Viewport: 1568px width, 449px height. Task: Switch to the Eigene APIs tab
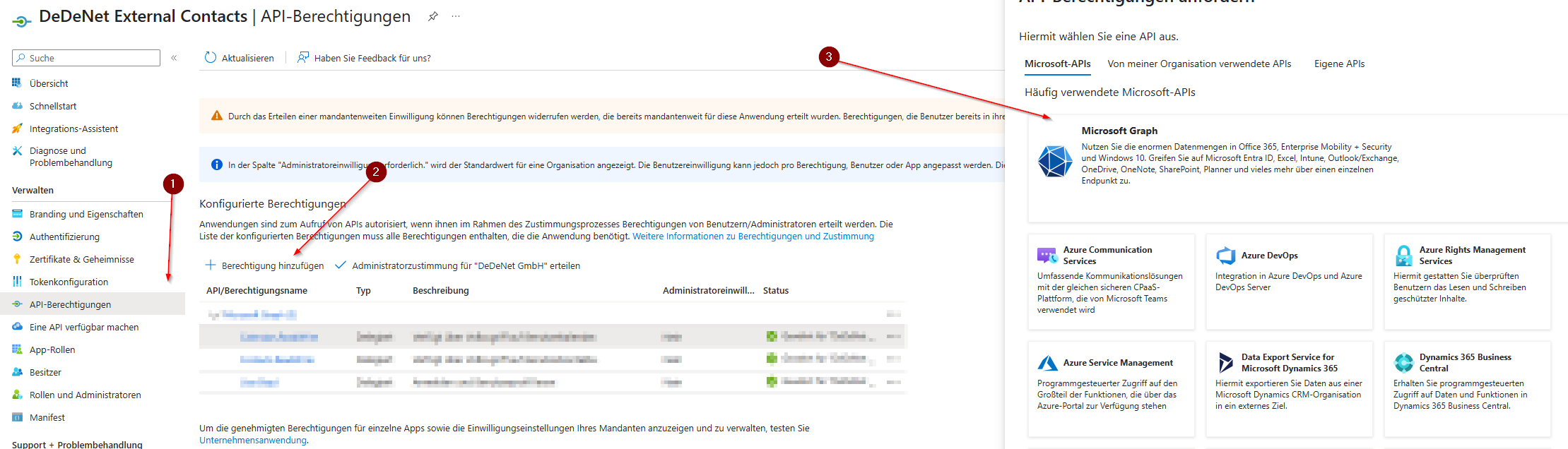(x=1339, y=64)
